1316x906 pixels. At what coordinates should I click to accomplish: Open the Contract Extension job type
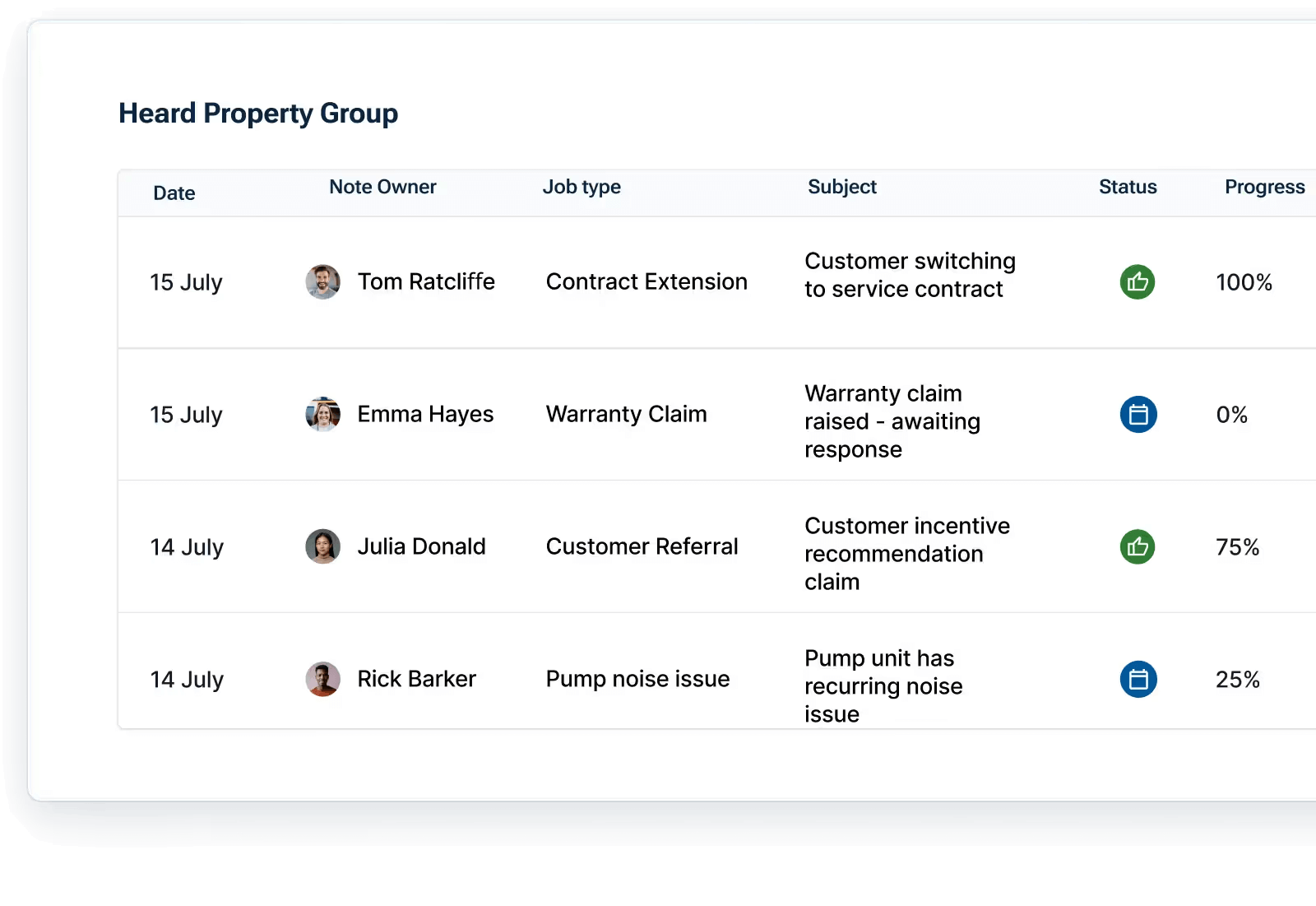coord(646,281)
